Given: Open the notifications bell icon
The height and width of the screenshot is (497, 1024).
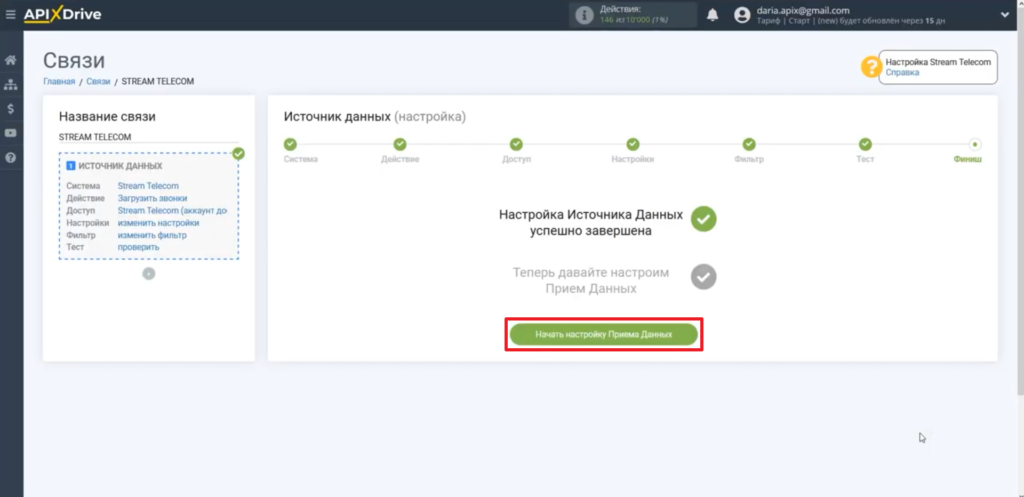Looking at the screenshot, I should (713, 15).
